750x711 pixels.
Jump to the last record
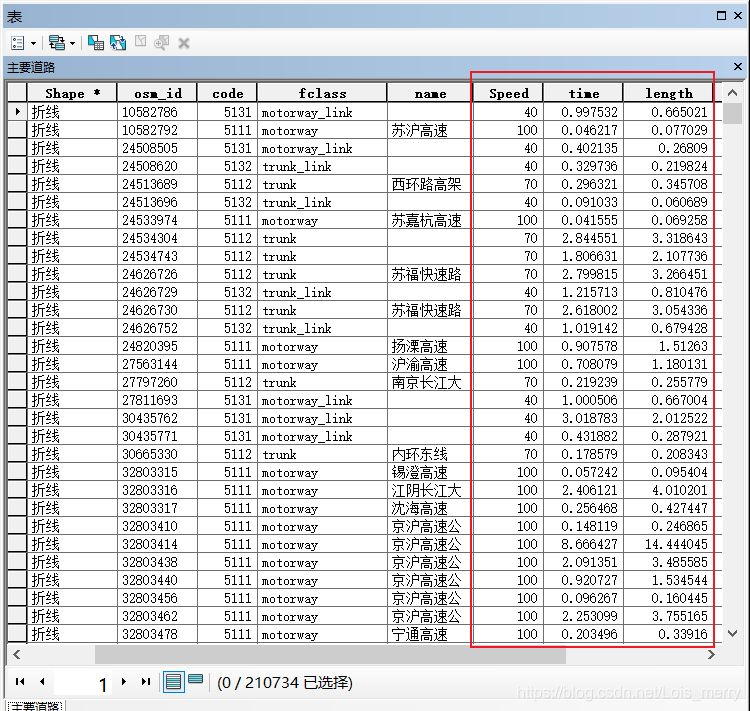point(146,681)
